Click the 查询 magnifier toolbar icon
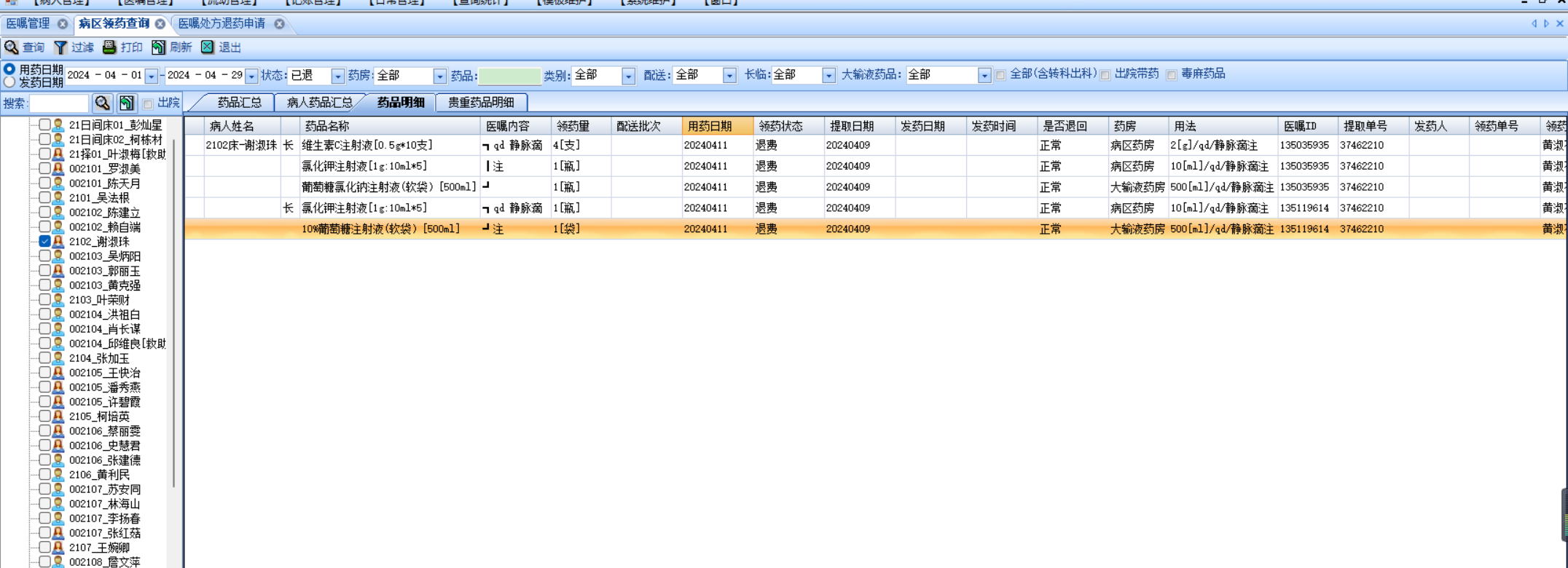This screenshot has width=1568, height=568. (x=11, y=47)
